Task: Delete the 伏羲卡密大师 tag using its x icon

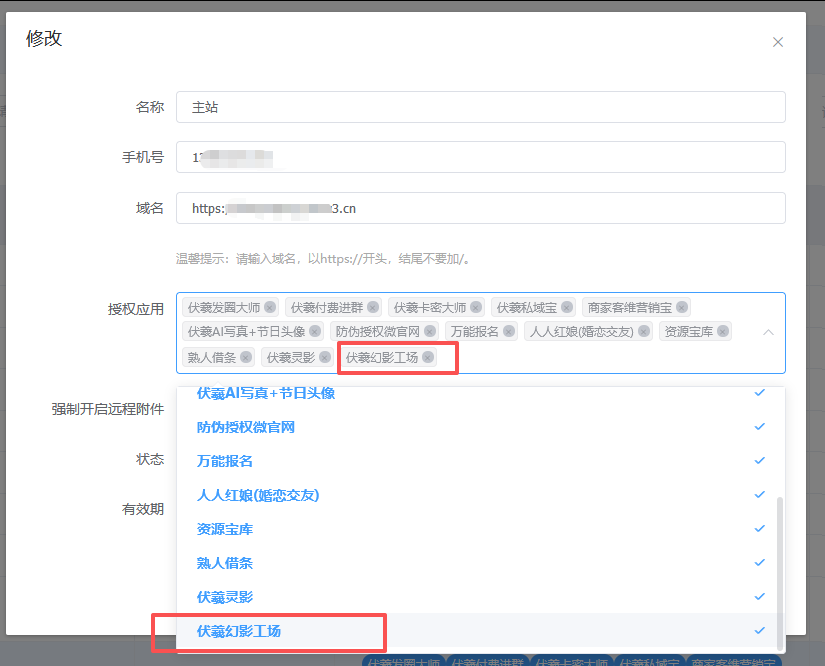Action: click(x=476, y=307)
